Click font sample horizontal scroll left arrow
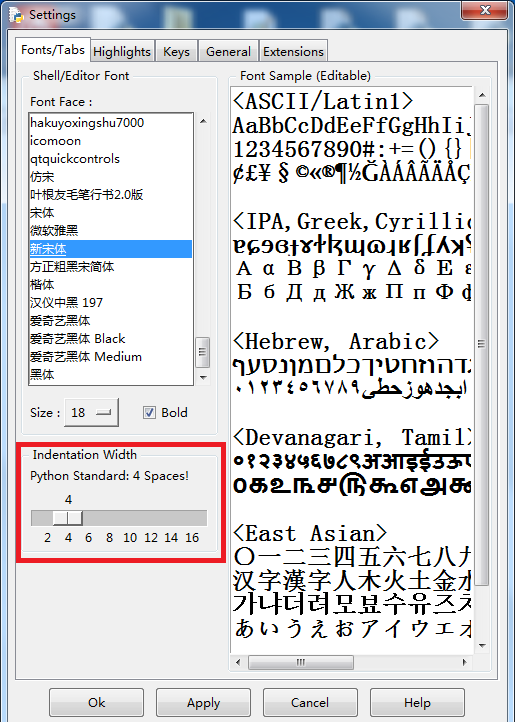Screen dimensions: 515x722 click(238, 662)
